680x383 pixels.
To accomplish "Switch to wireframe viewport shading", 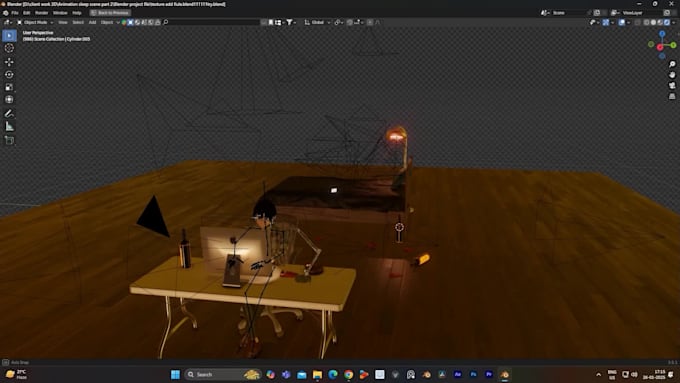I will tap(647, 22).
